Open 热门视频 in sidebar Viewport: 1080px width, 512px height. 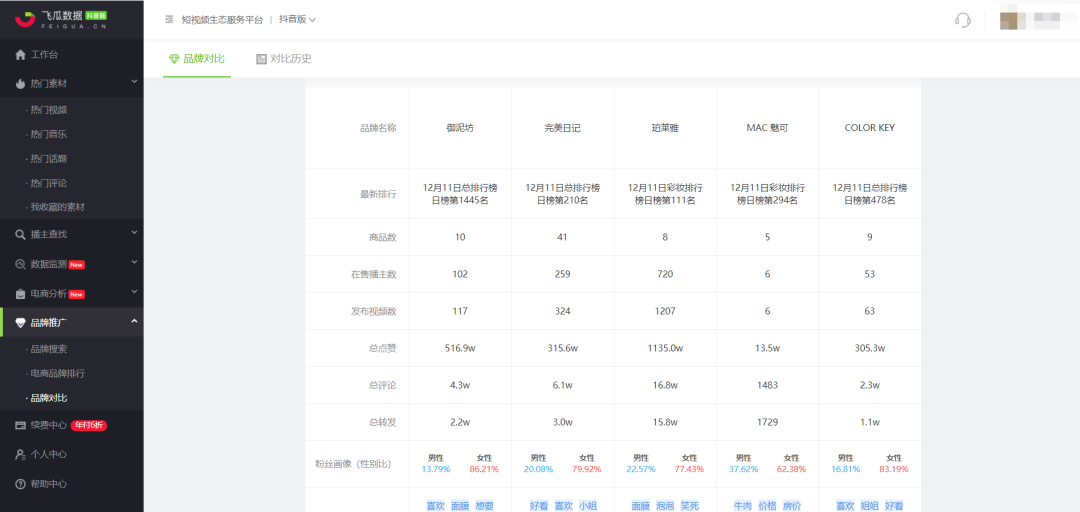[48, 110]
